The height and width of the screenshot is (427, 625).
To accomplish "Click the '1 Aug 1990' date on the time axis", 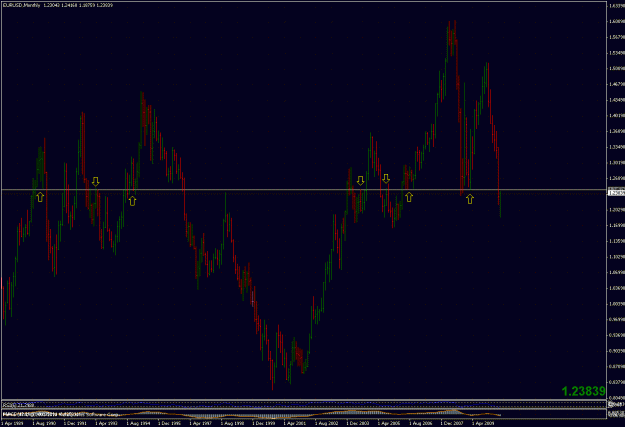I will [44, 423].
